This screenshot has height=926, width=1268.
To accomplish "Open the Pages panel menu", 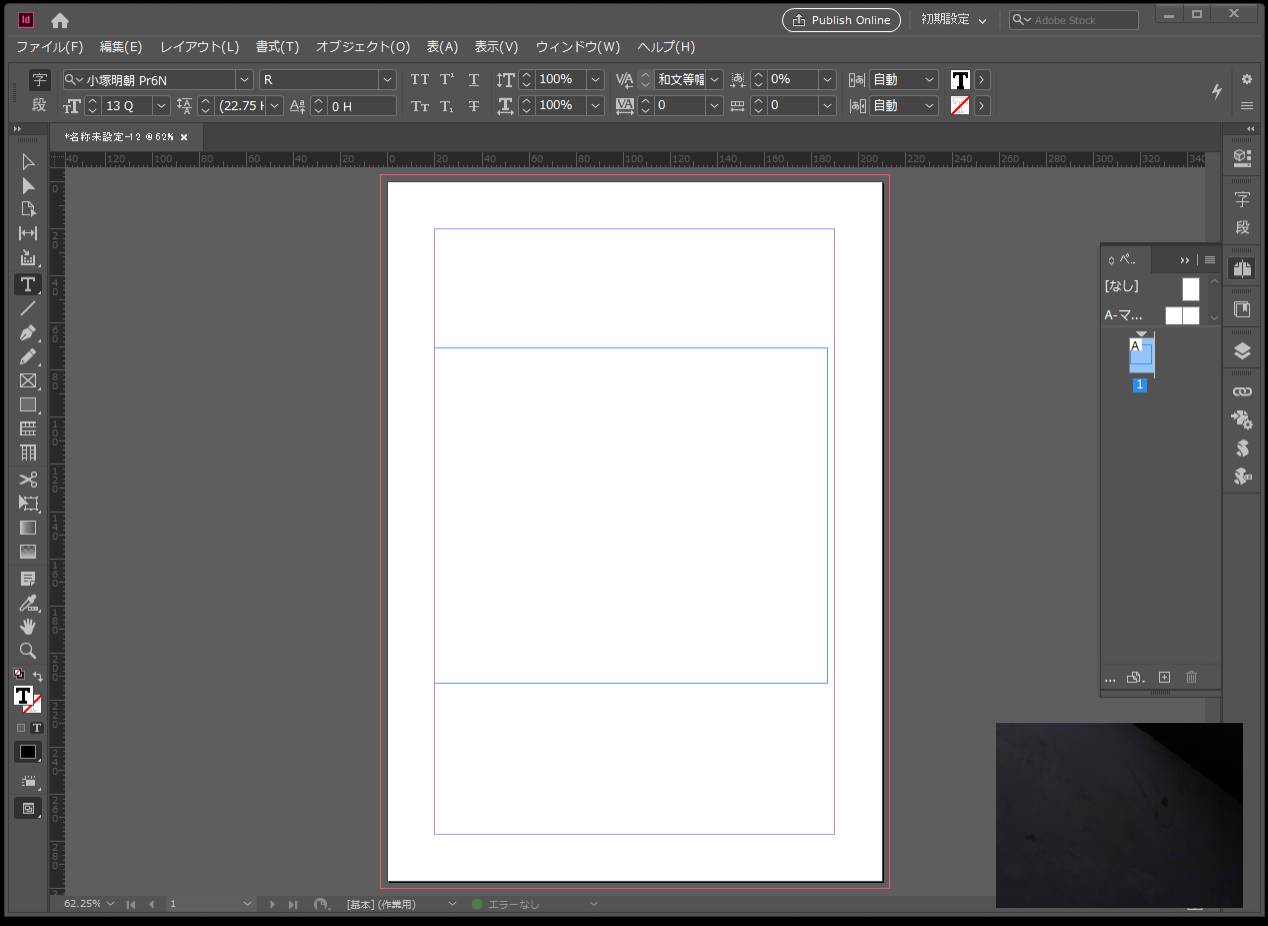I will coord(1209,260).
